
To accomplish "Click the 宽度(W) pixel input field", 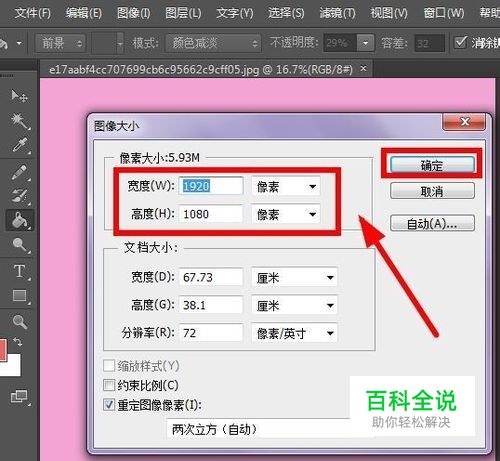I will point(211,186).
